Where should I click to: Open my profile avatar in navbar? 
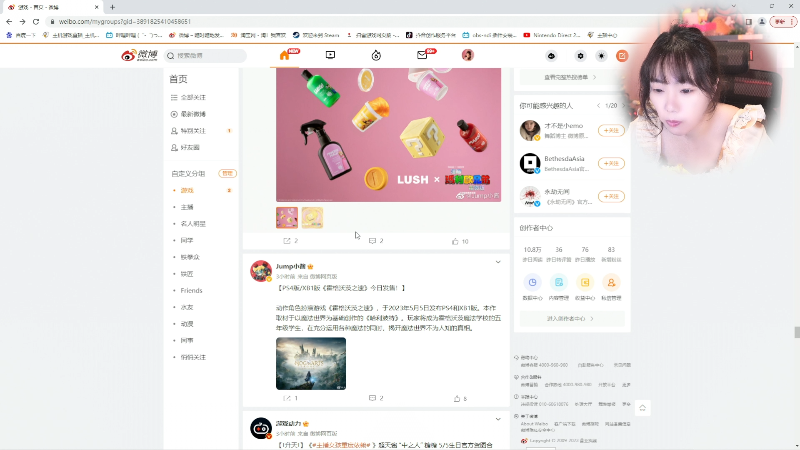click(x=468, y=55)
